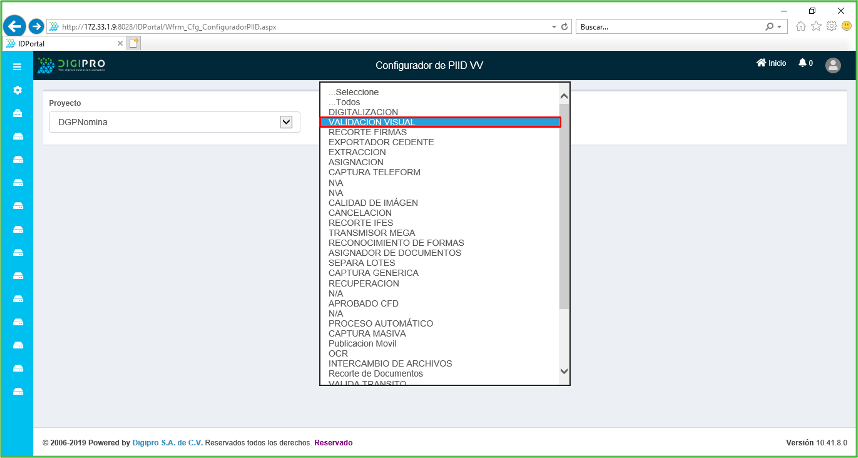Open the user avatar profile menu
The image size is (858, 458).
833,65
